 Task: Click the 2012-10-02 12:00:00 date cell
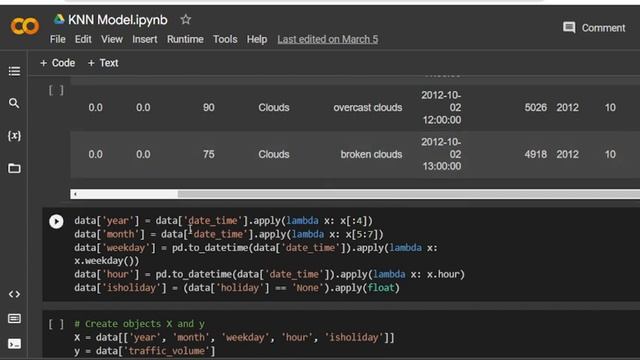click(441, 108)
